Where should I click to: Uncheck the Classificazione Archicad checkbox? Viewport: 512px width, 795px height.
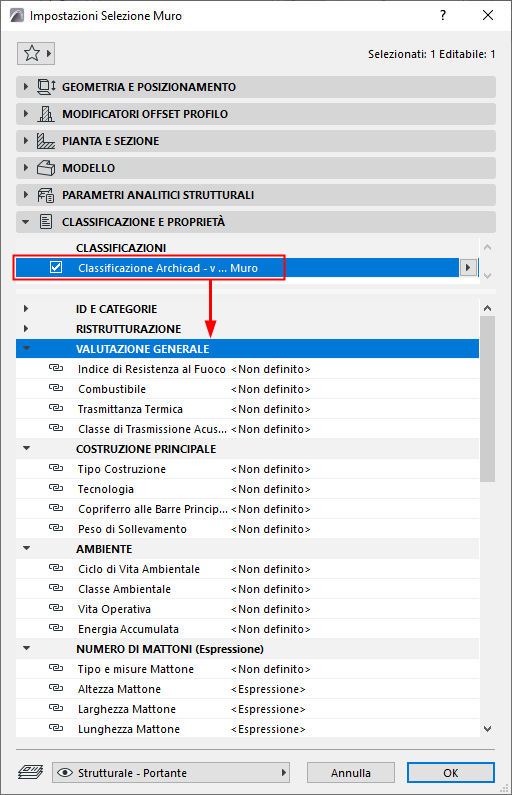[56, 267]
